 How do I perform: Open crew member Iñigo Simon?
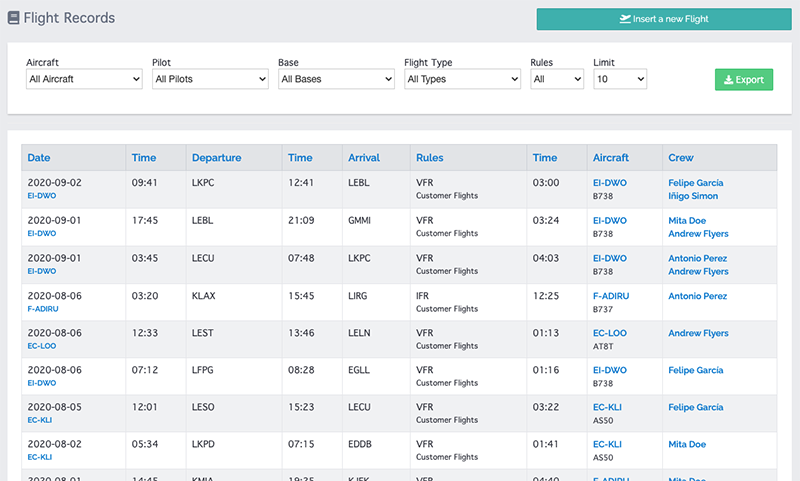(x=693, y=196)
